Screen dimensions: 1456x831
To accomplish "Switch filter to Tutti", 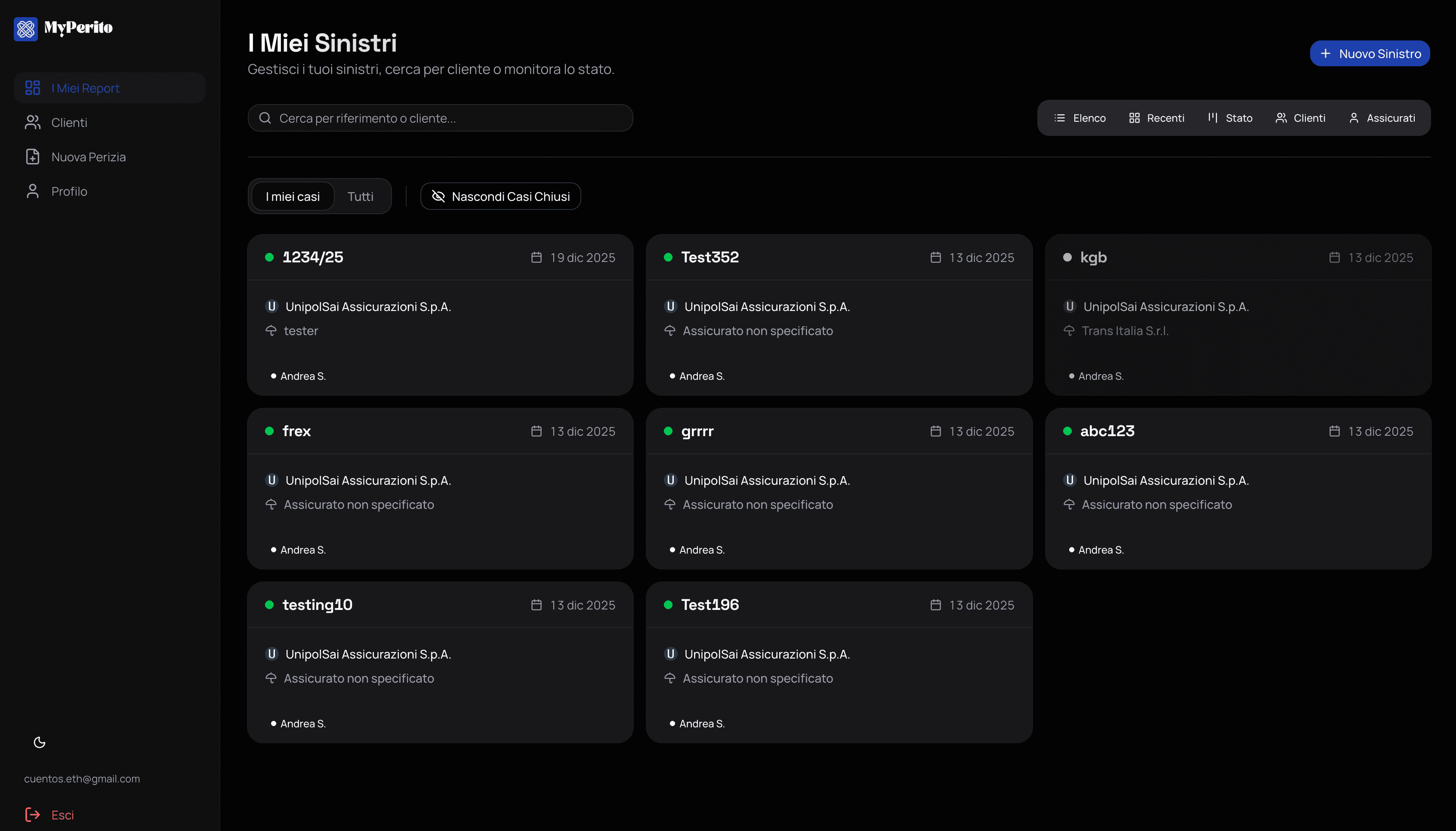I will tap(360, 196).
